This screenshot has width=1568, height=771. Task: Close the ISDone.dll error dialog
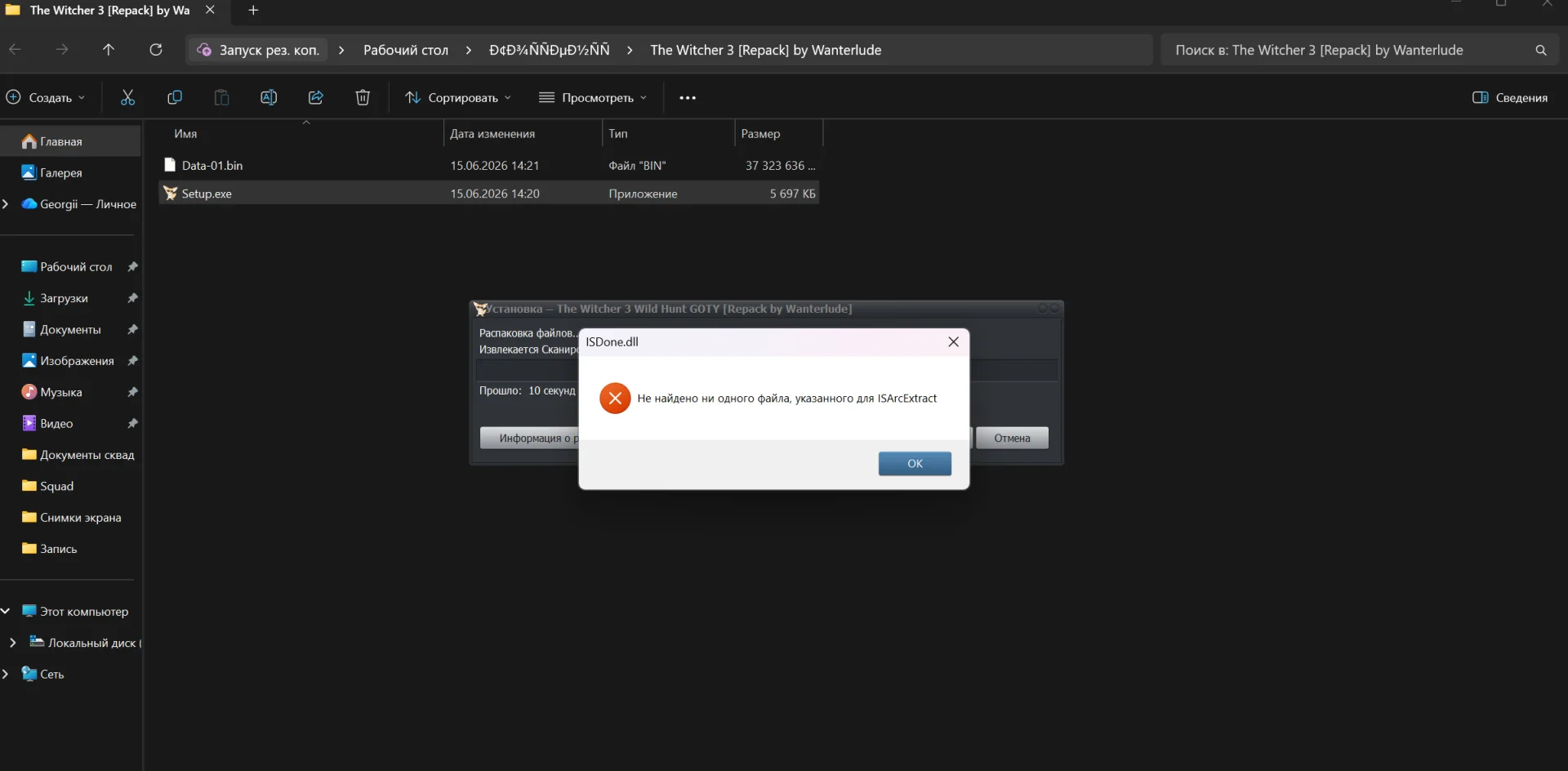953,342
